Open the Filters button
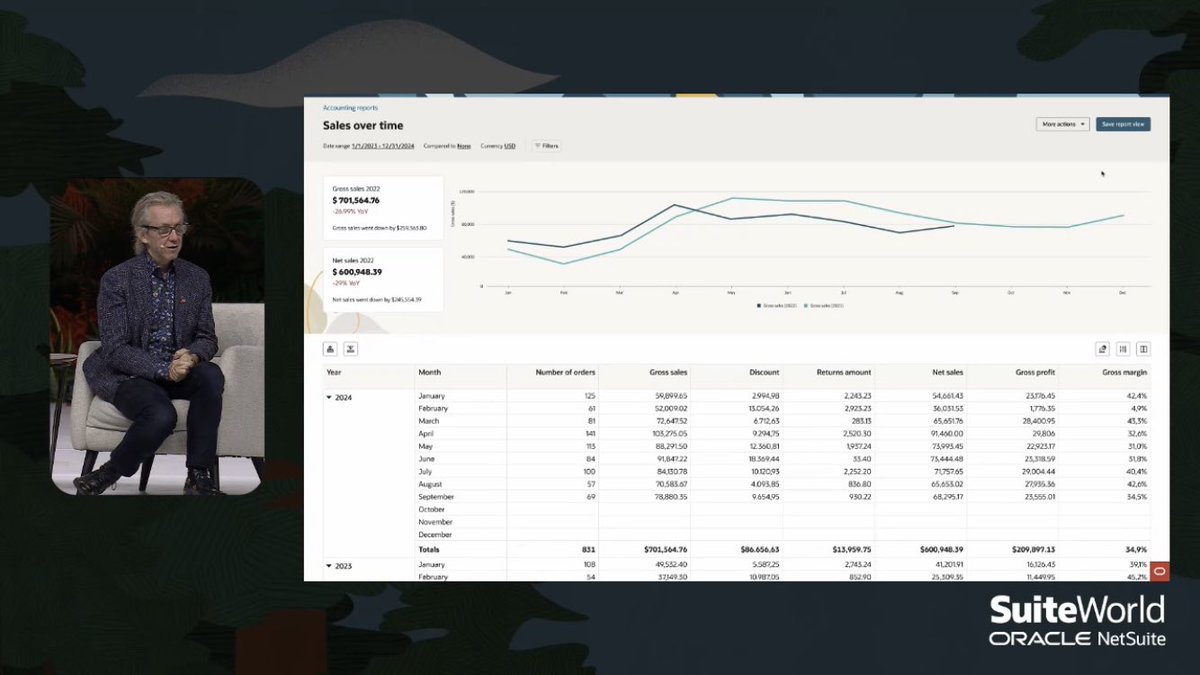The height and width of the screenshot is (675, 1200). point(546,146)
